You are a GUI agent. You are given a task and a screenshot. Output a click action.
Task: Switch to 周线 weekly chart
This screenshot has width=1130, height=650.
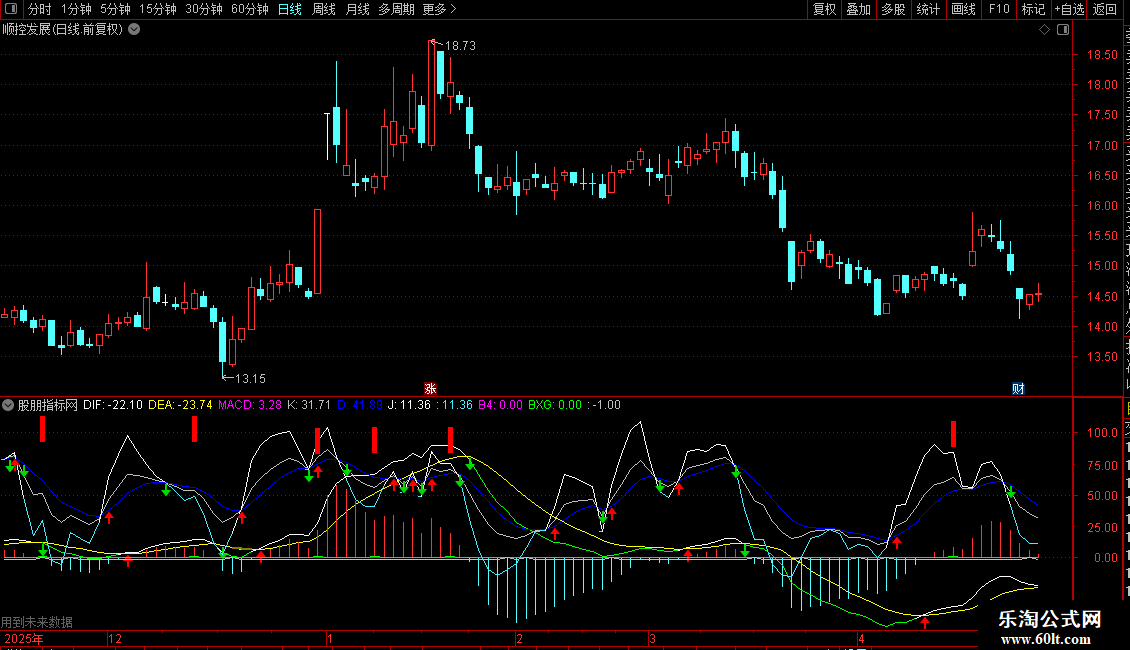(324, 9)
